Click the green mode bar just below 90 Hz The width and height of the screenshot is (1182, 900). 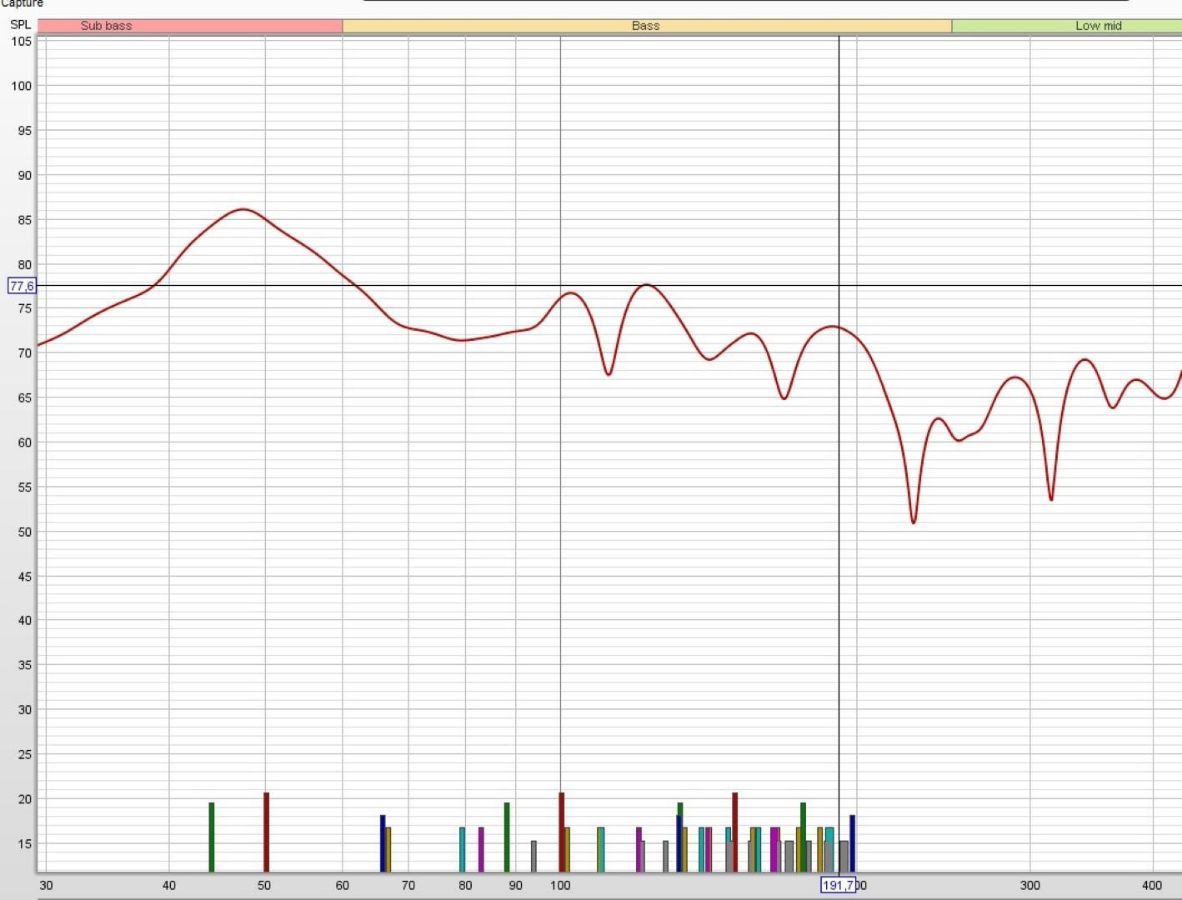507,837
